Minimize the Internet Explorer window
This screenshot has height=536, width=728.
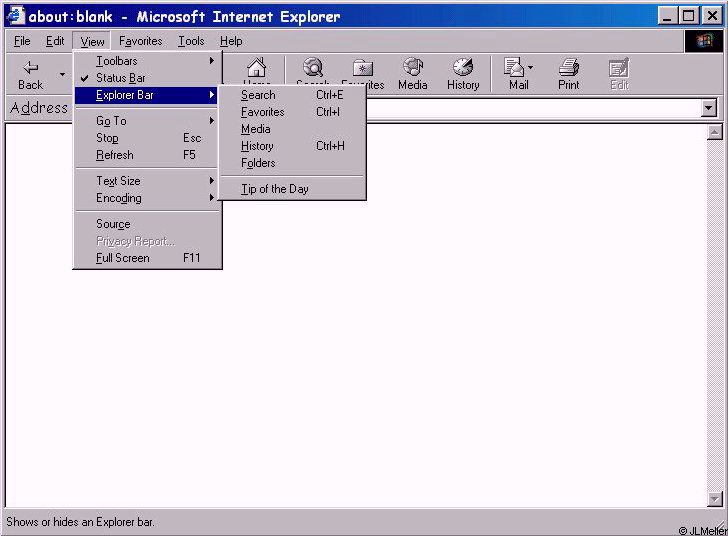(x=667, y=16)
